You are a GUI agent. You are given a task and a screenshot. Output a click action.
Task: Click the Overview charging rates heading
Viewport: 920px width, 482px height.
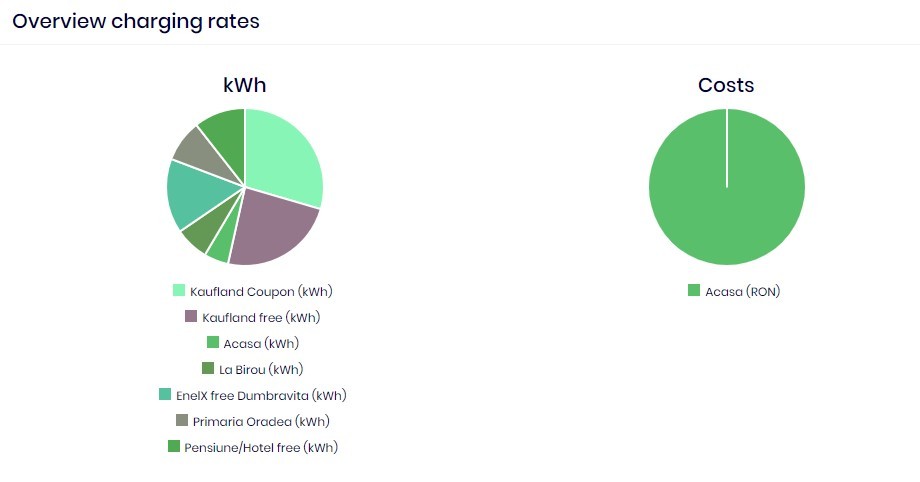tap(136, 21)
